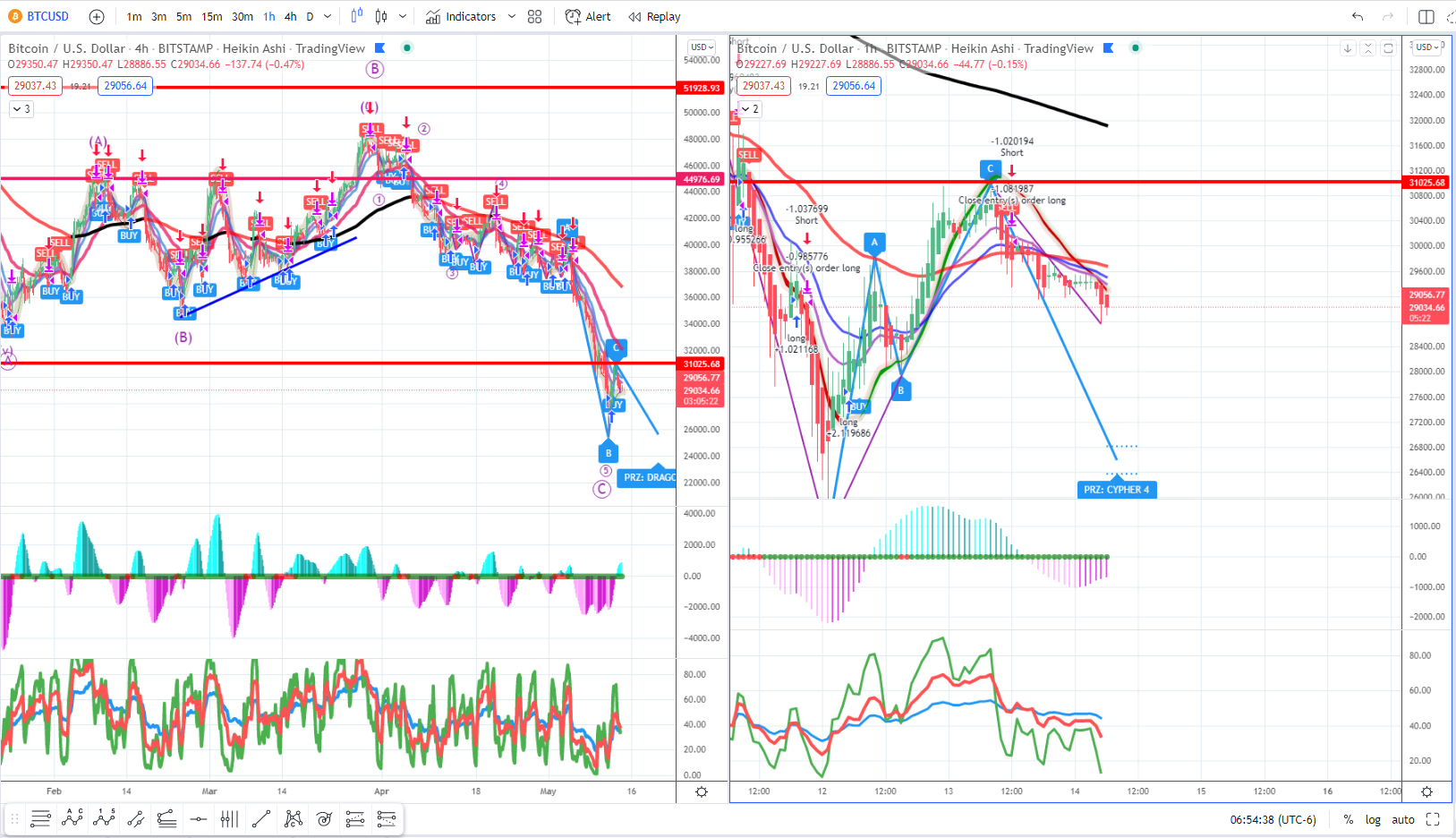Select the Fib spiral drawing tool
The width and height of the screenshot is (1456, 838).
(x=324, y=818)
